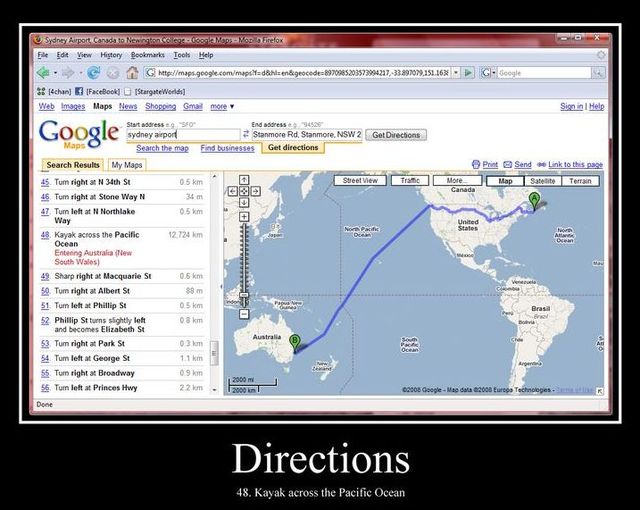Open the Tools menu
This screenshot has width=640, height=510.
coord(182,55)
